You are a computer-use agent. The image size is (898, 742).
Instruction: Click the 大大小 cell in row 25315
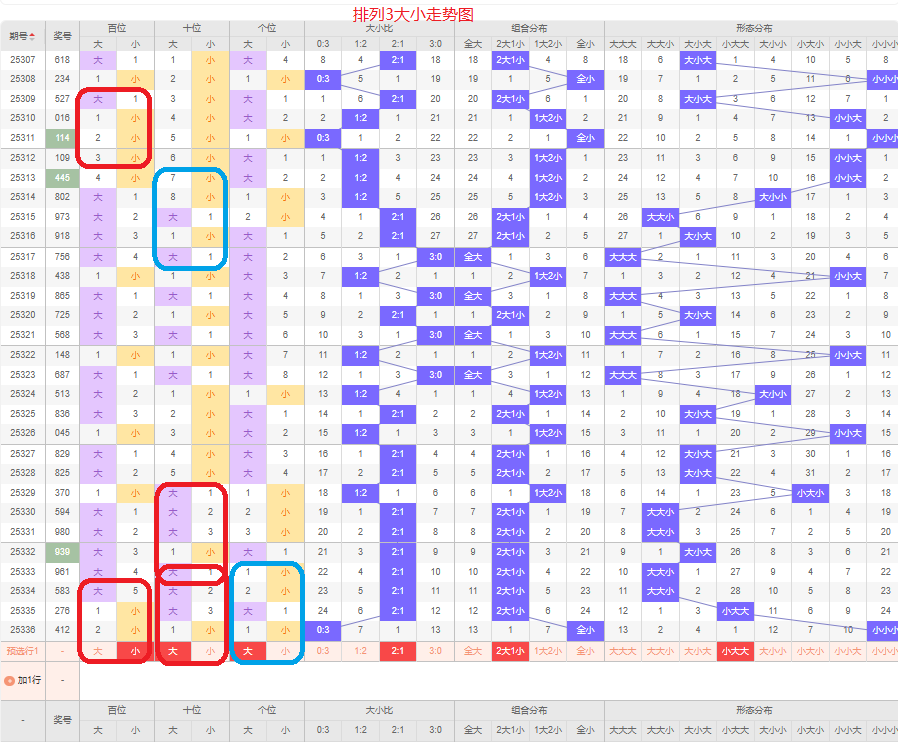(660, 217)
